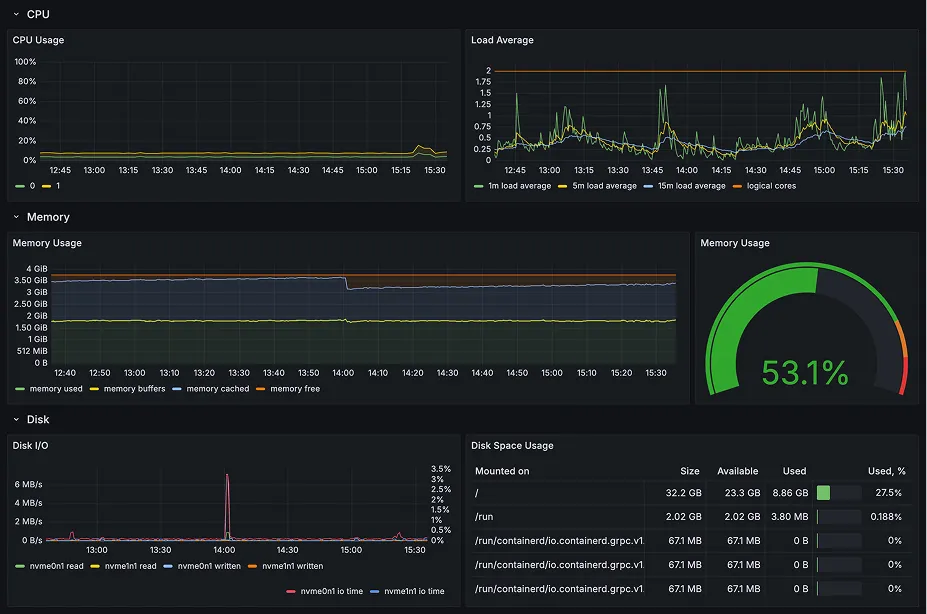Toggle the 5m load average legend series
Viewport: 927px width, 614px height.
(x=602, y=186)
